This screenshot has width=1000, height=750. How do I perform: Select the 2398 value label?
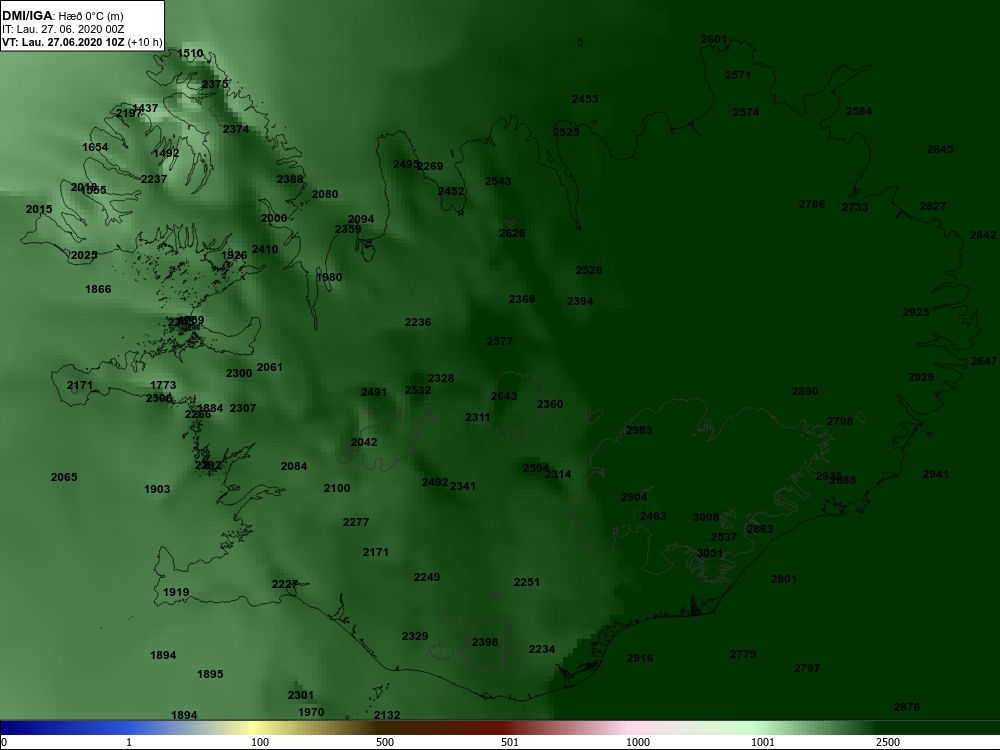(485, 643)
